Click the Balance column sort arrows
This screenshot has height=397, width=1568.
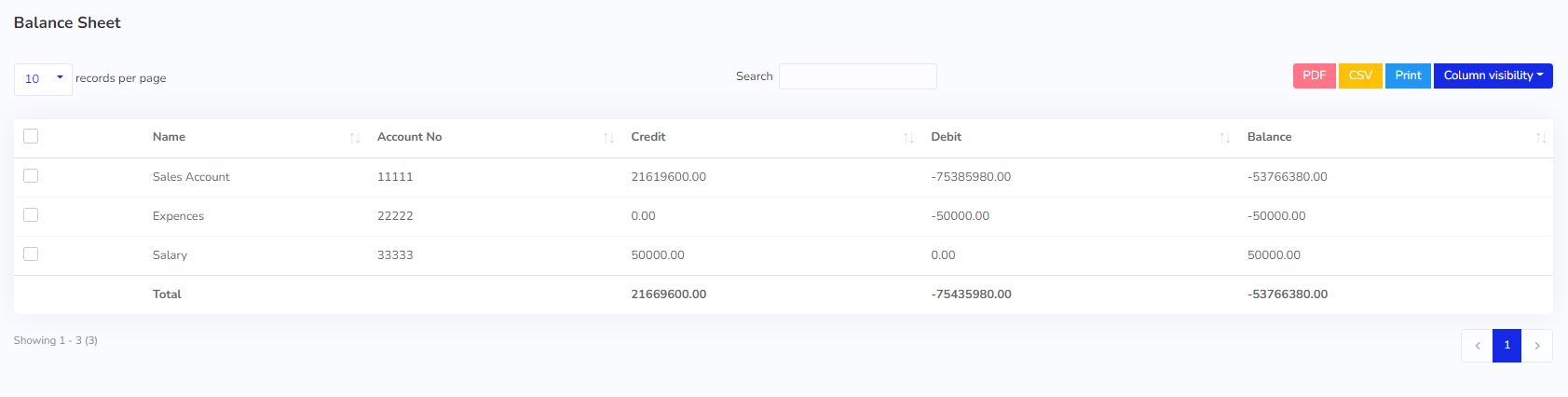pyautogui.click(x=1541, y=138)
